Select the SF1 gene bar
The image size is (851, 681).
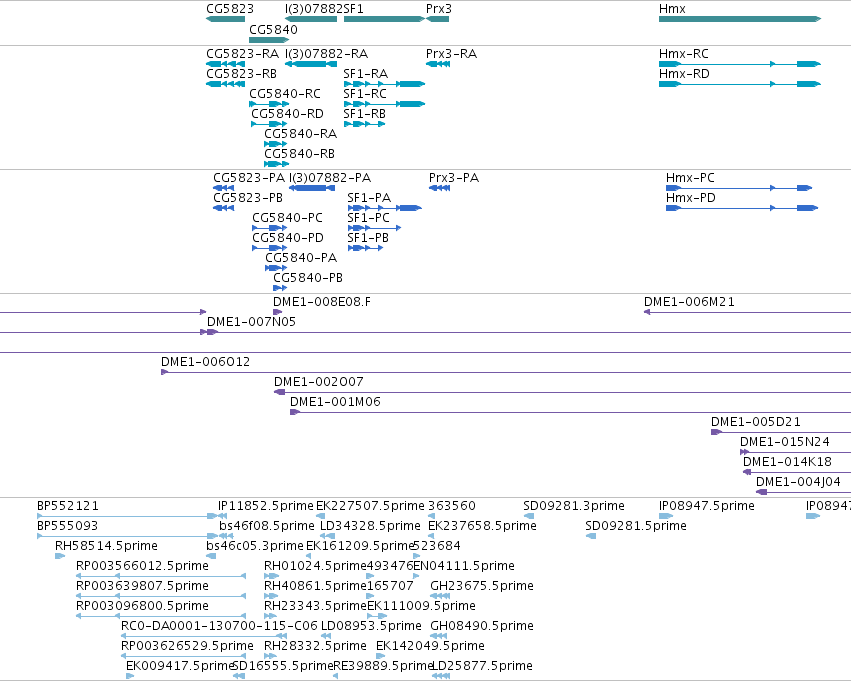coord(384,19)
